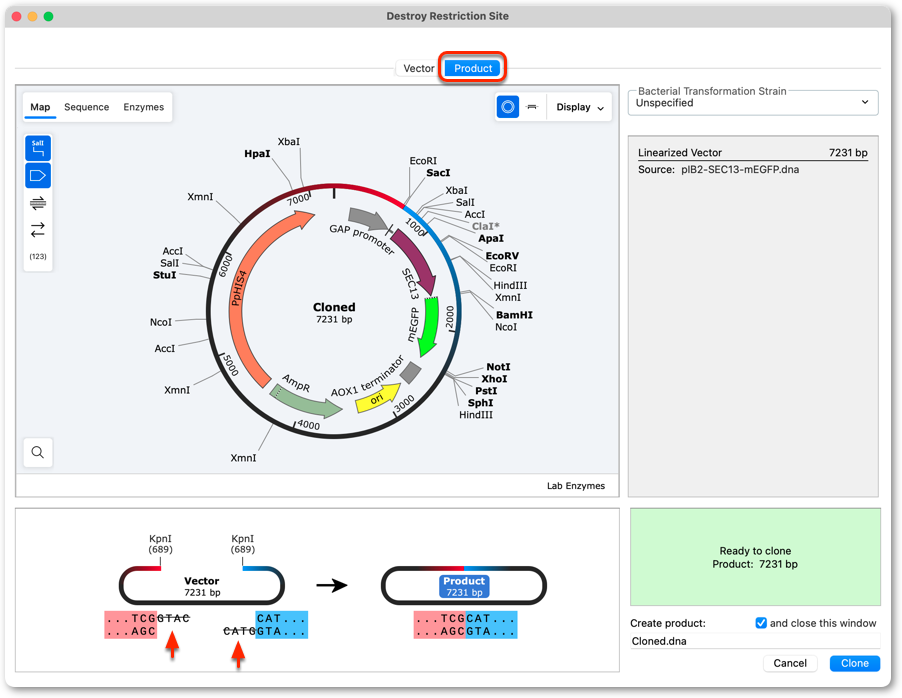The height and width of the screenshot is (698, 902).
Task: Click the XhoI enzyme label
Action: [x=494, y=379]
